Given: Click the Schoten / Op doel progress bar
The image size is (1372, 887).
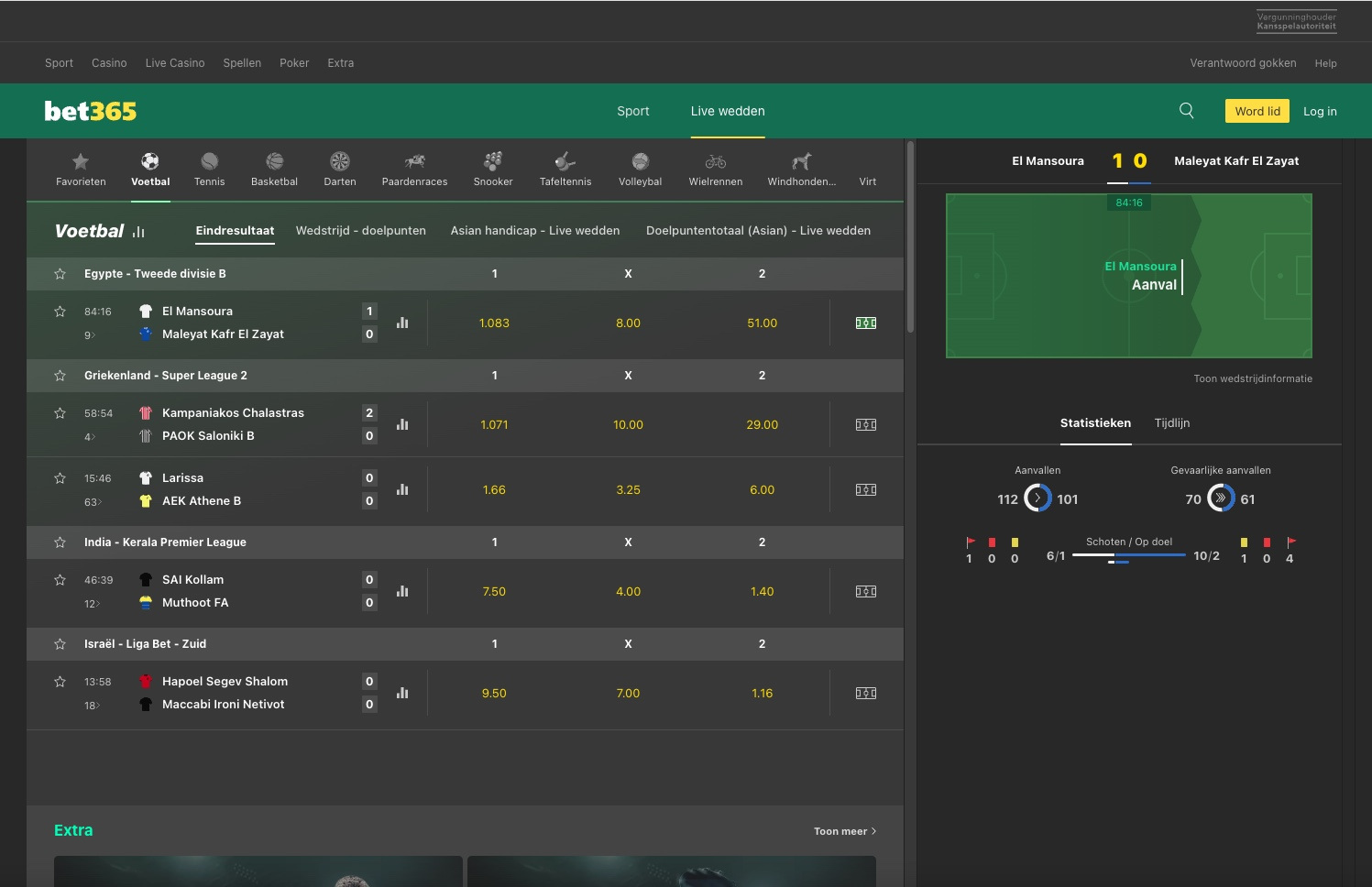Looking at the screenshot, I should click(1129, 556).
